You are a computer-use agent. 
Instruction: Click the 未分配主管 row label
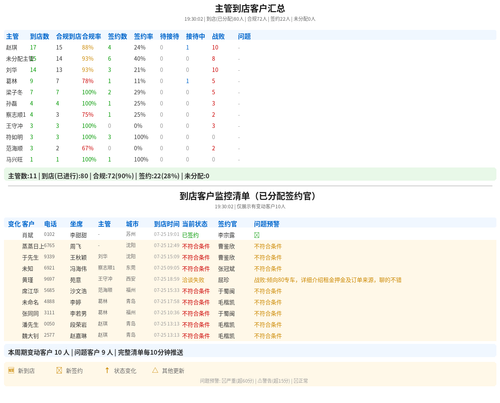[x=20, y=59]
